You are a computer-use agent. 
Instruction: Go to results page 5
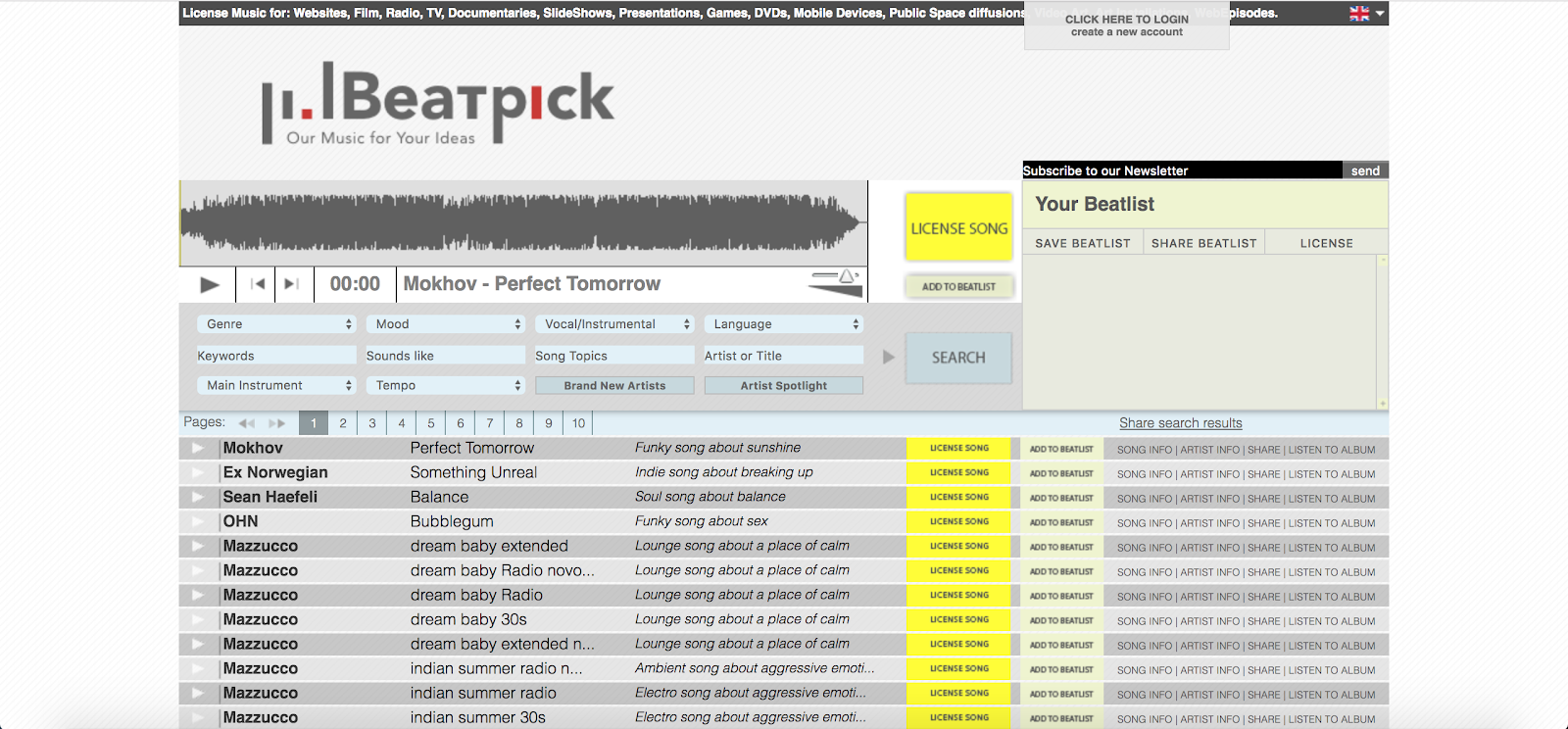tap(431, 423)
